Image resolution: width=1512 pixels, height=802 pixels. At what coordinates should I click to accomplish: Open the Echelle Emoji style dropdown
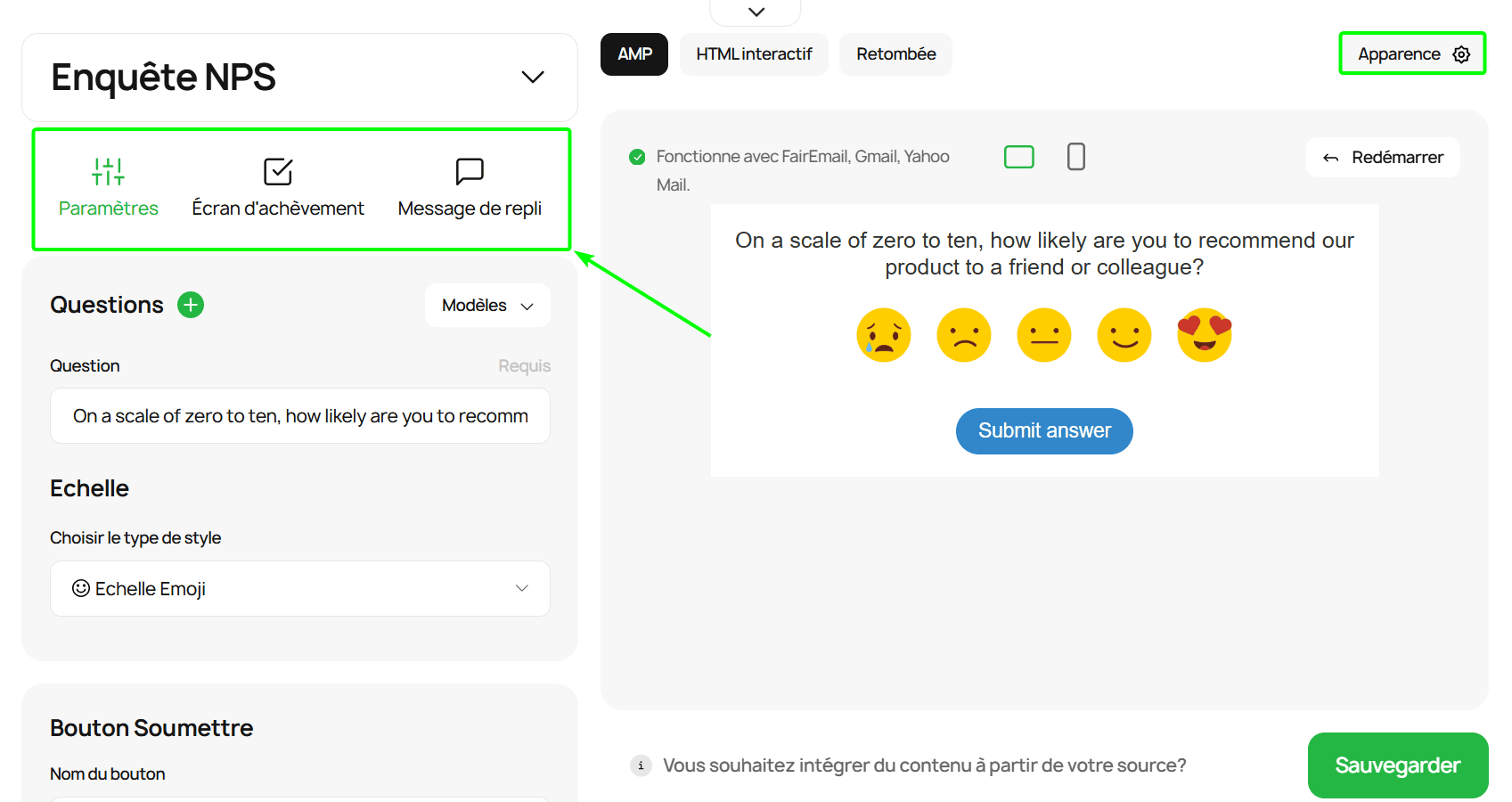click(299, 588)
